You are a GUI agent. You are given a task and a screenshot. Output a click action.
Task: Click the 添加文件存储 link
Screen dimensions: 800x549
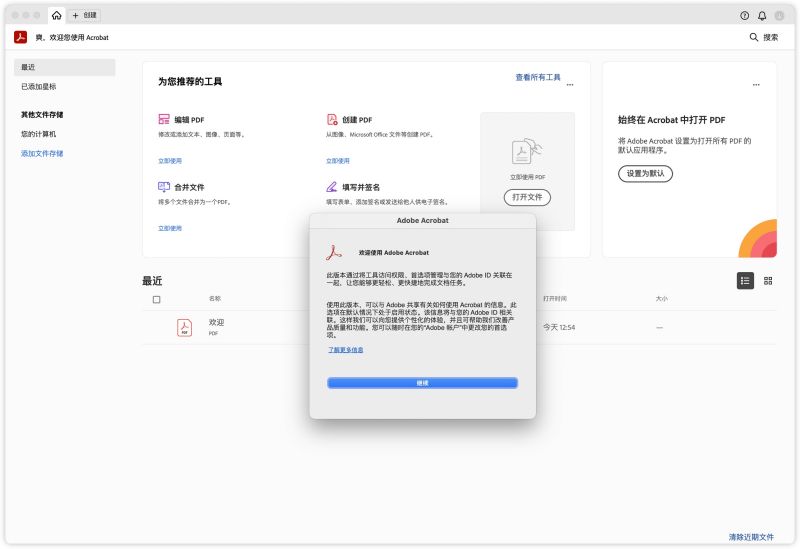[42, 154]
